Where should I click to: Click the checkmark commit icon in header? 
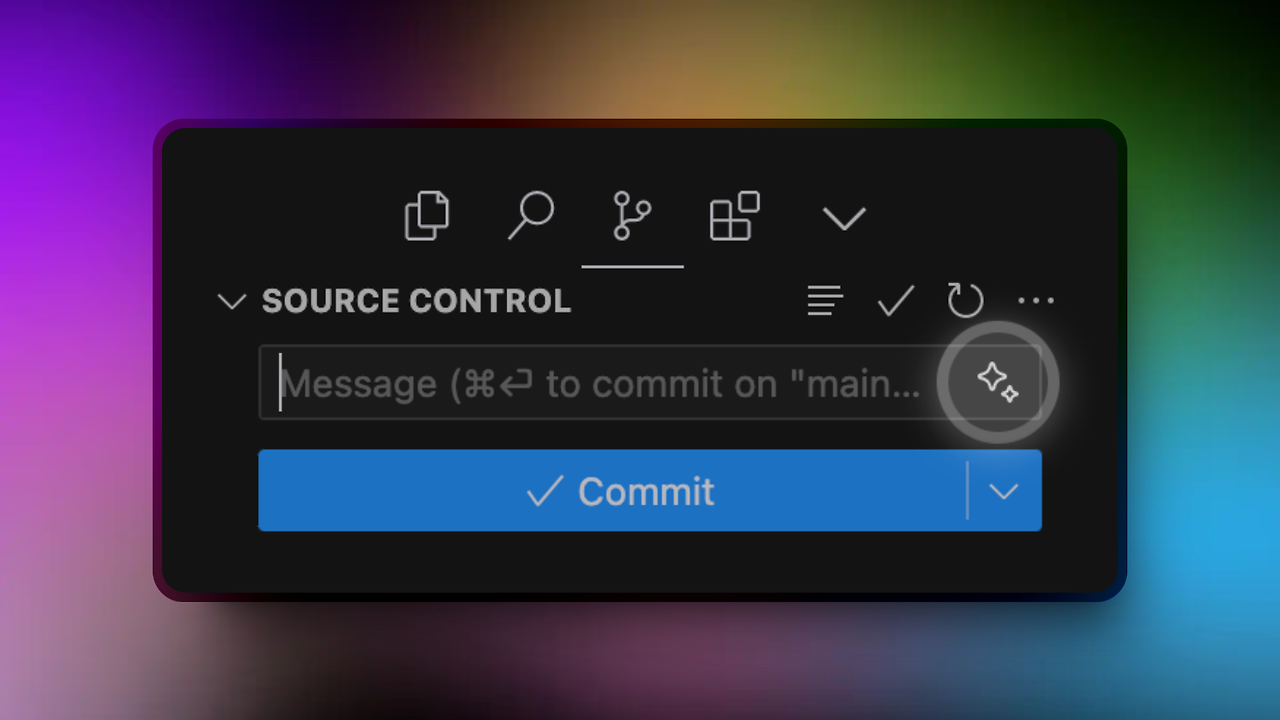pyautogui.click(x=895, y=300)
